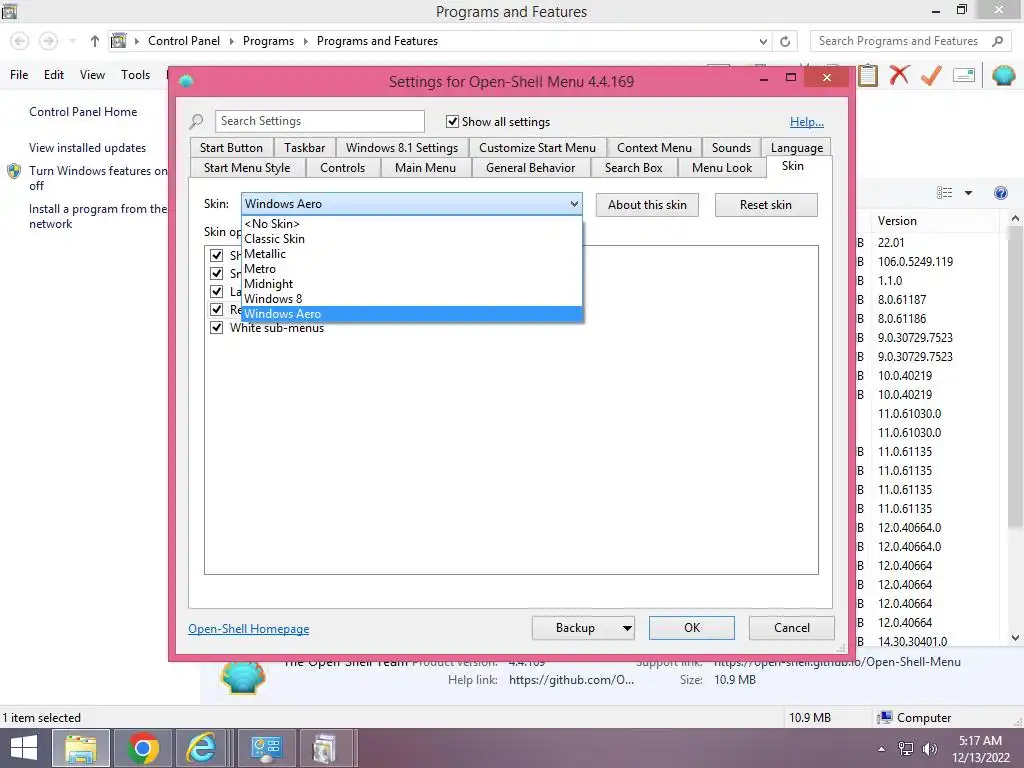Switch to the Start Button tab

tap(231, 148)
